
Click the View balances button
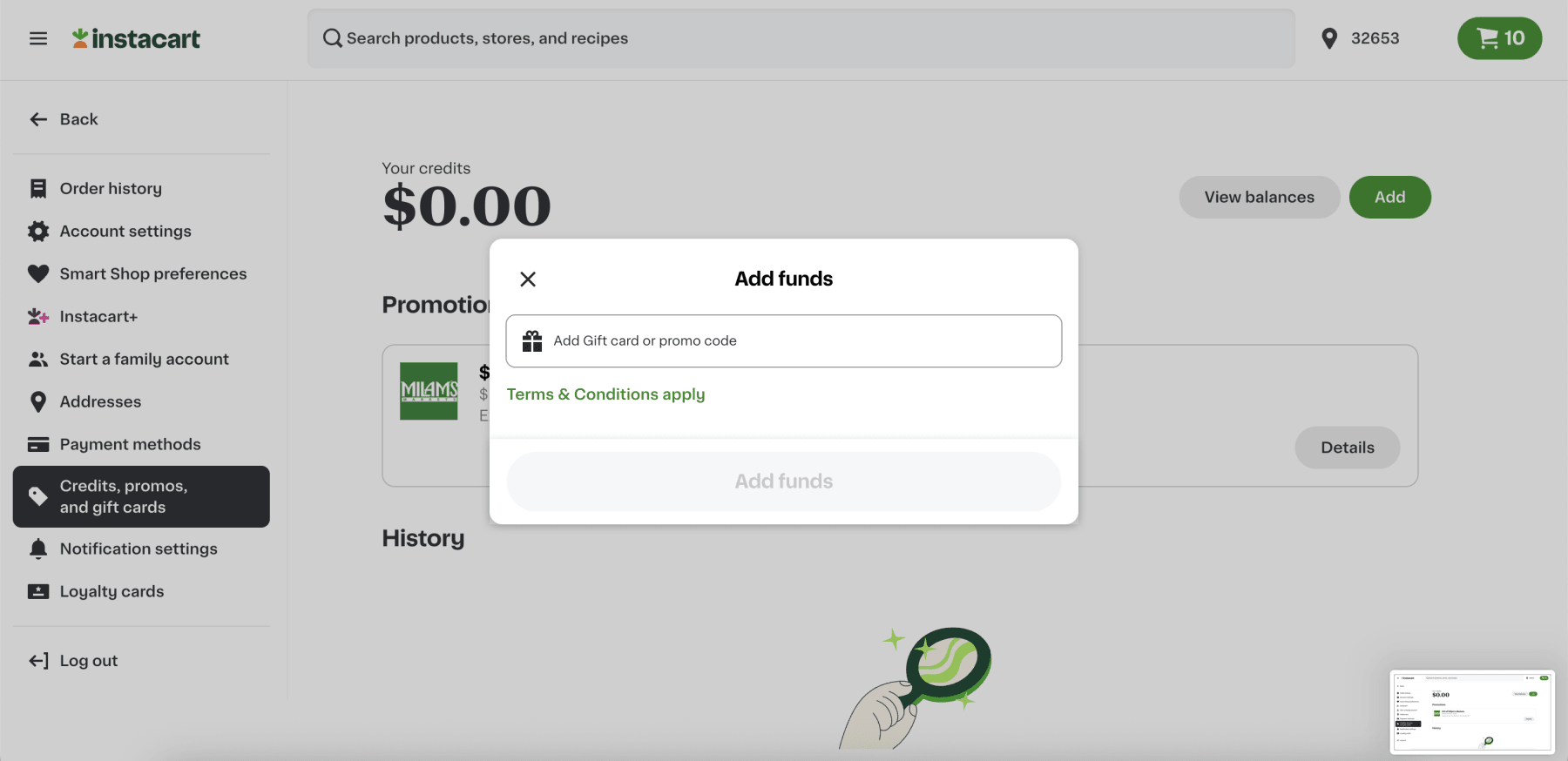pyautogui.click(x=1259, y=198)
